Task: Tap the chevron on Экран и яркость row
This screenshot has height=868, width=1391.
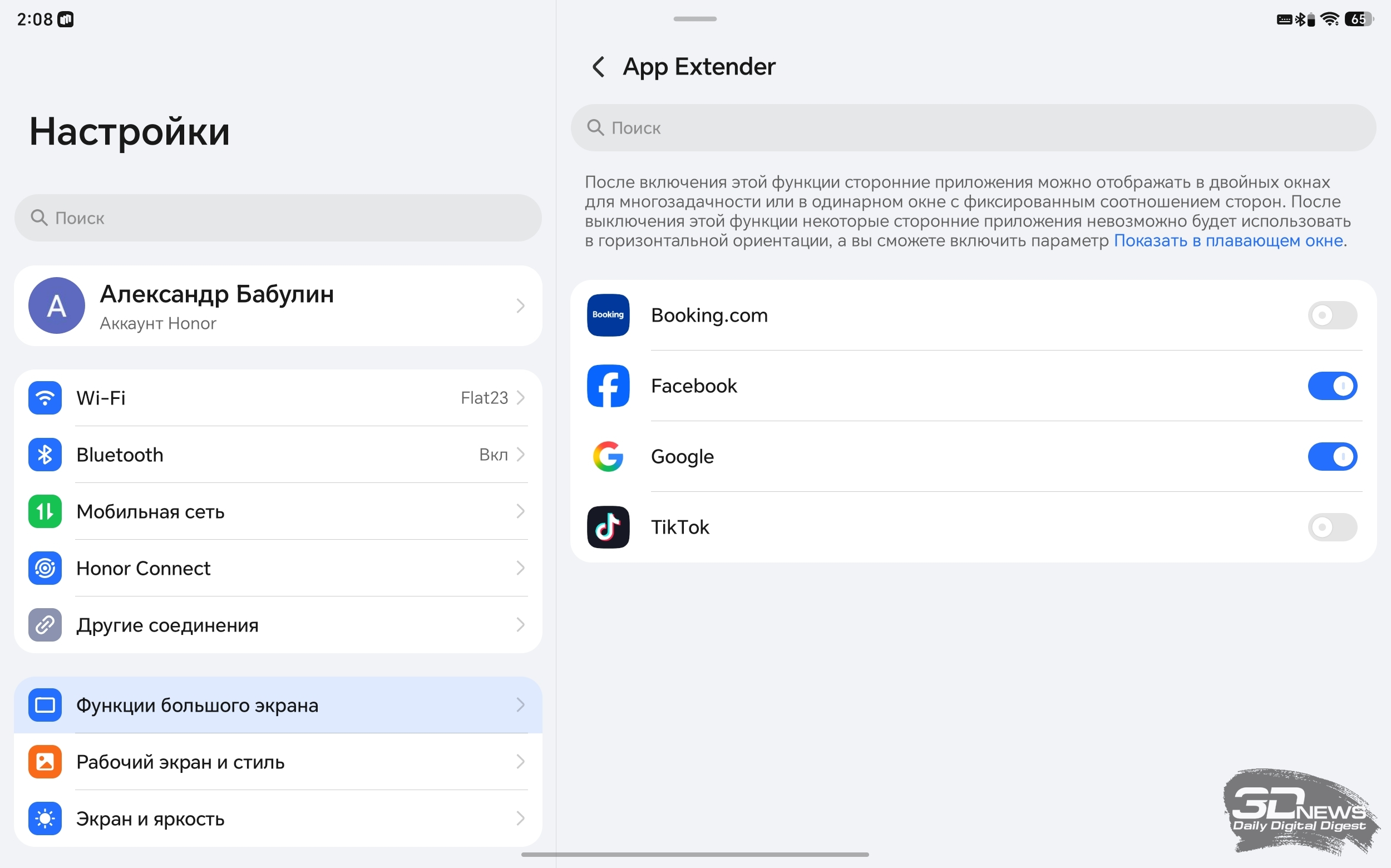Action: tap(520, 818)
